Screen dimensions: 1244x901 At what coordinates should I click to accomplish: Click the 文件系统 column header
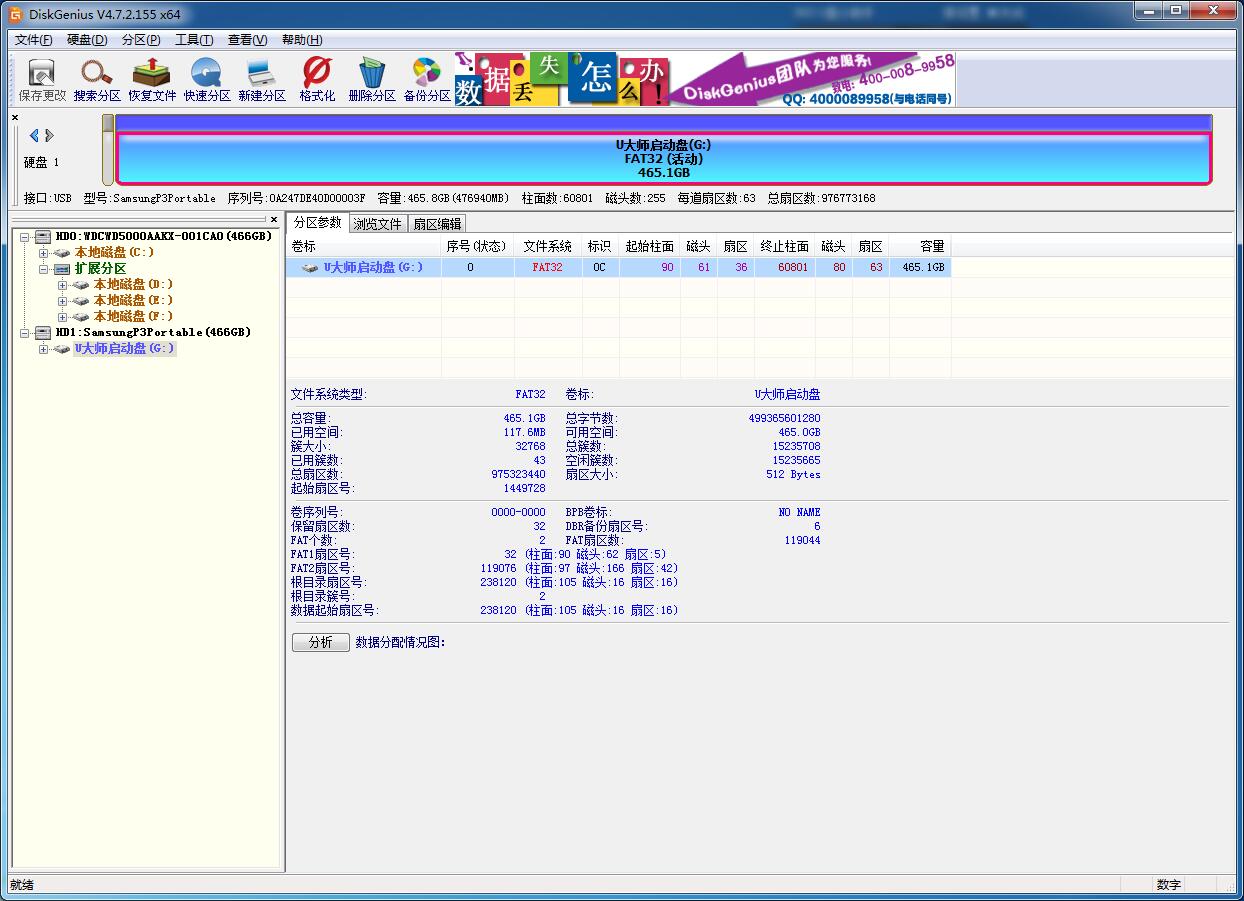coord(548,246)
